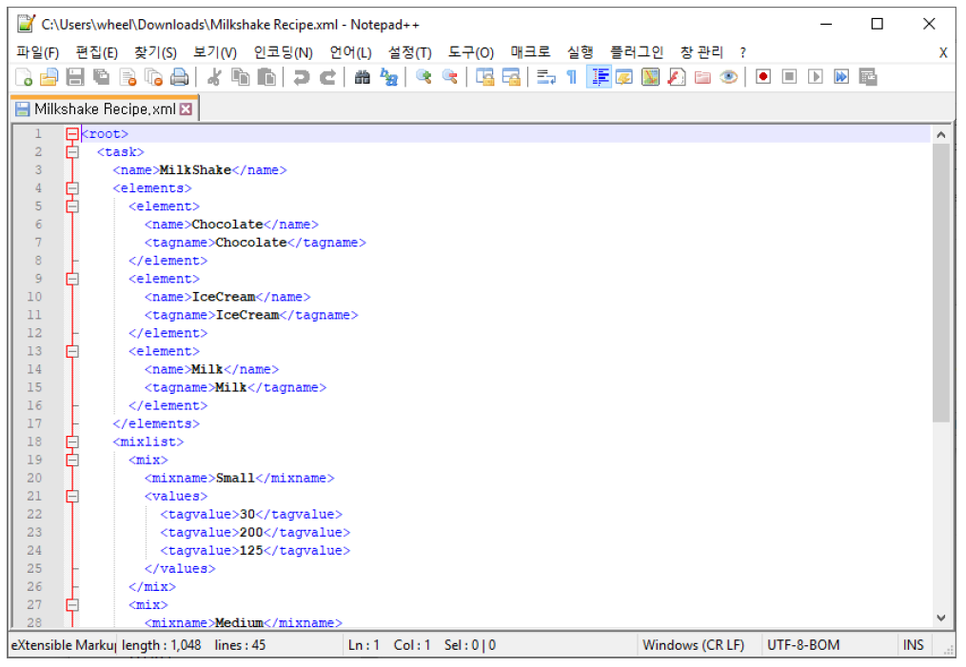Toggle file monitoring with the eye icon
Image resolution: width=966 pixels, height=667 pixels.
pos(729,77)
